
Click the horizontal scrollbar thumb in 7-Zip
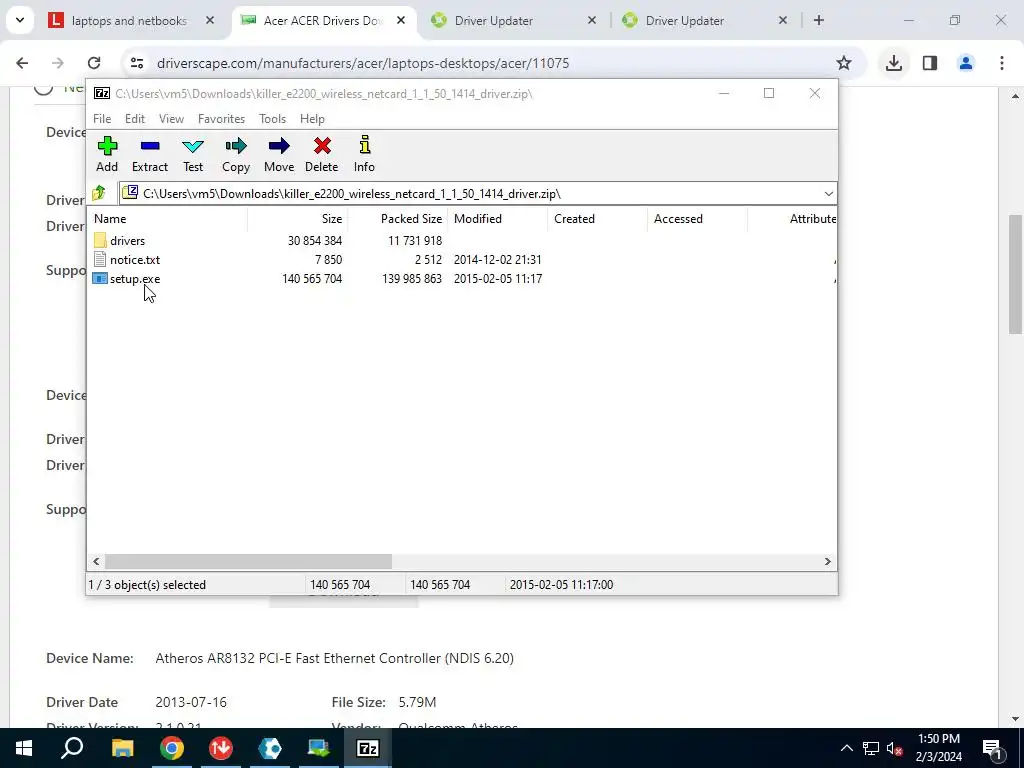248,562
